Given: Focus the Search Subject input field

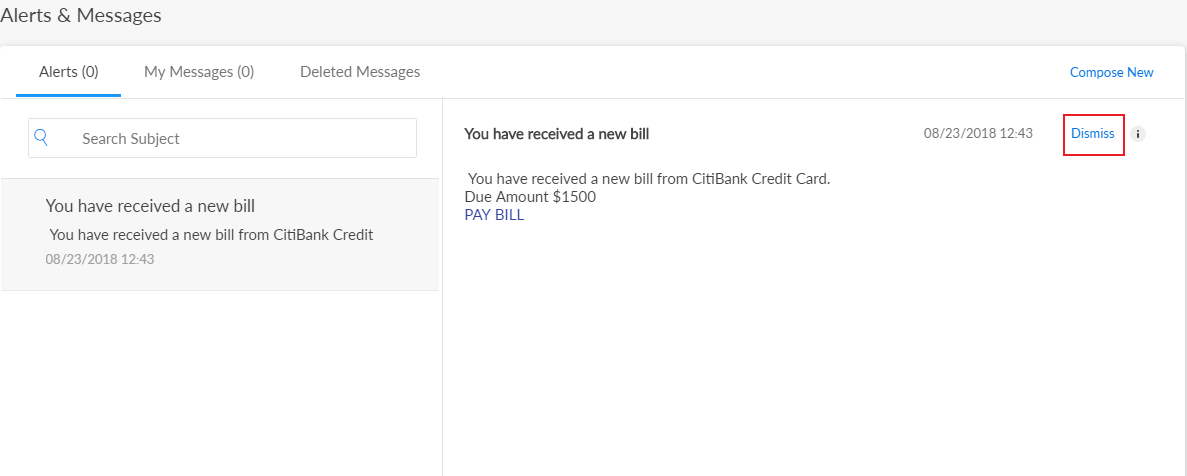Looking at the screenshot, I should [240, 138].
